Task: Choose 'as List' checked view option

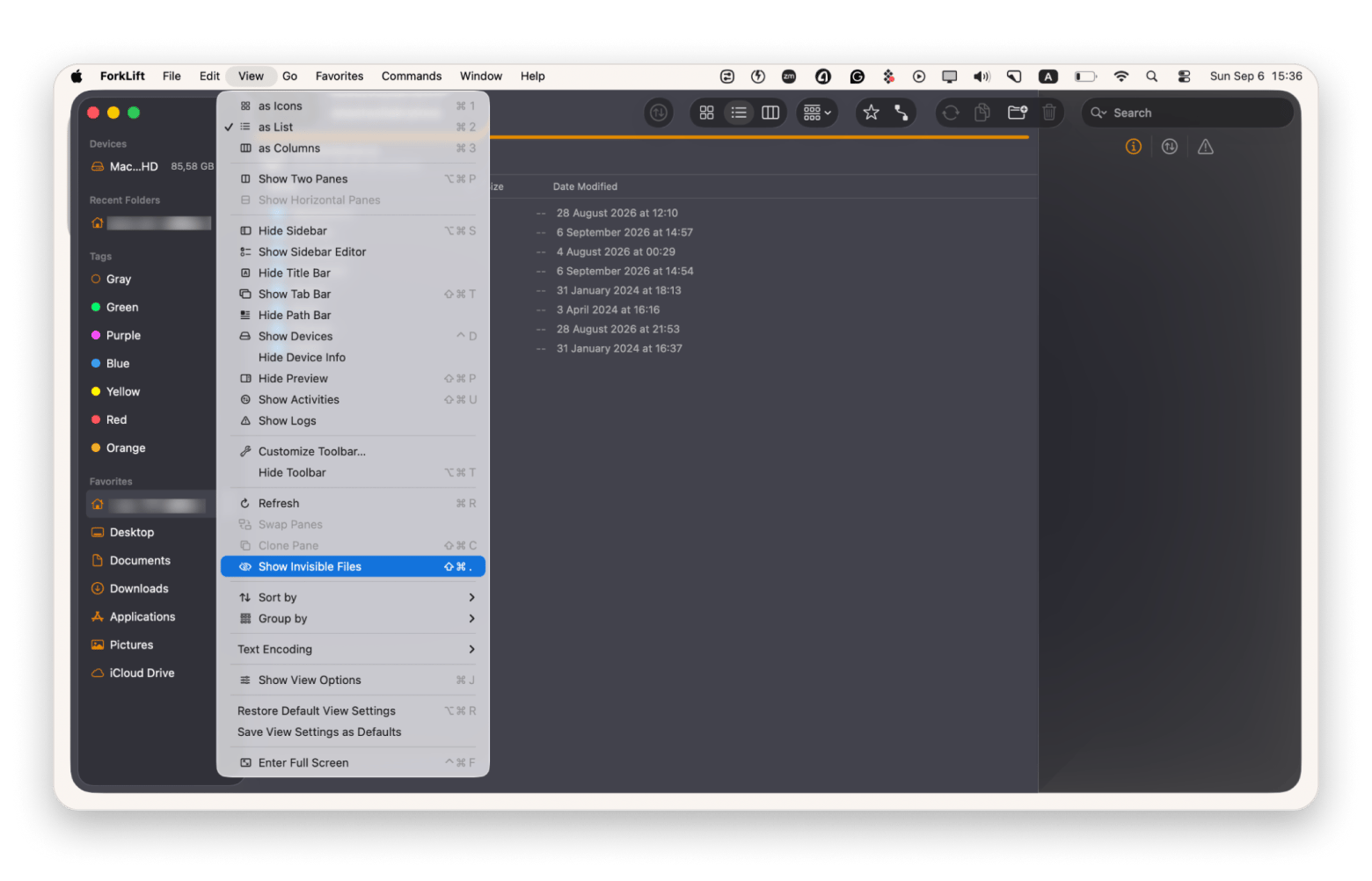Action: tap(353, 127)
